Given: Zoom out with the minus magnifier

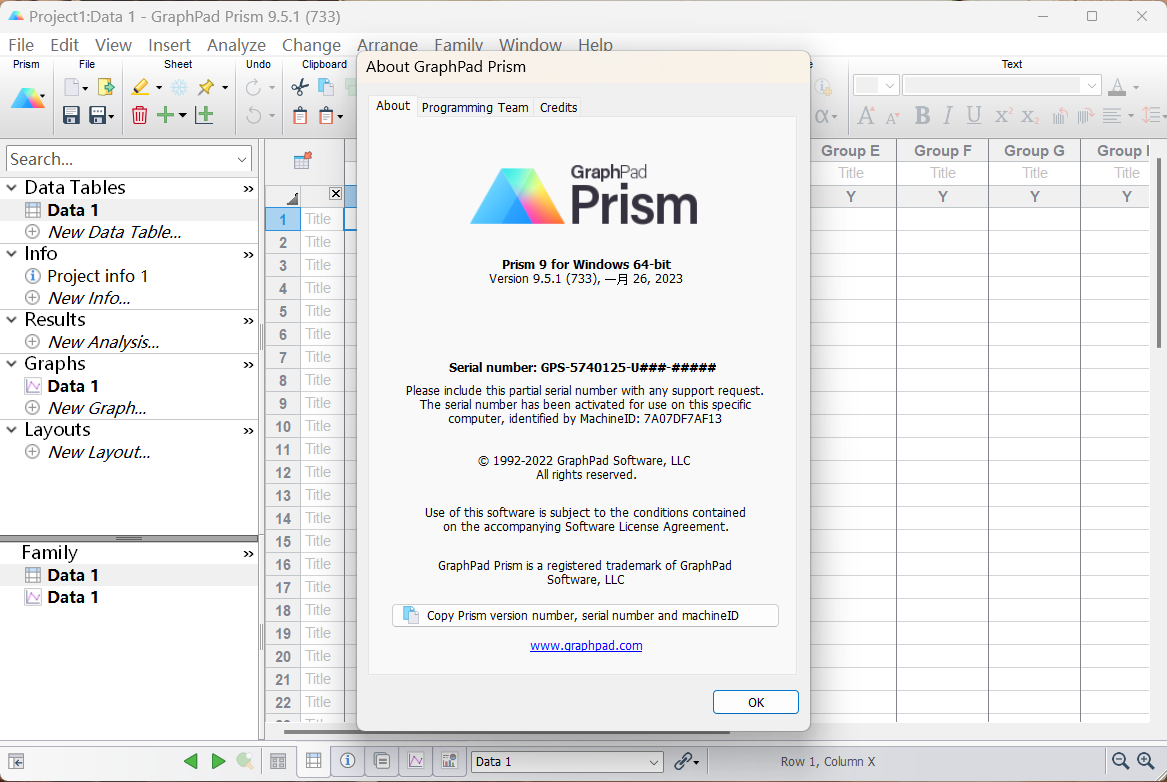Looking at the screenshot, I should coord(1119,760).
